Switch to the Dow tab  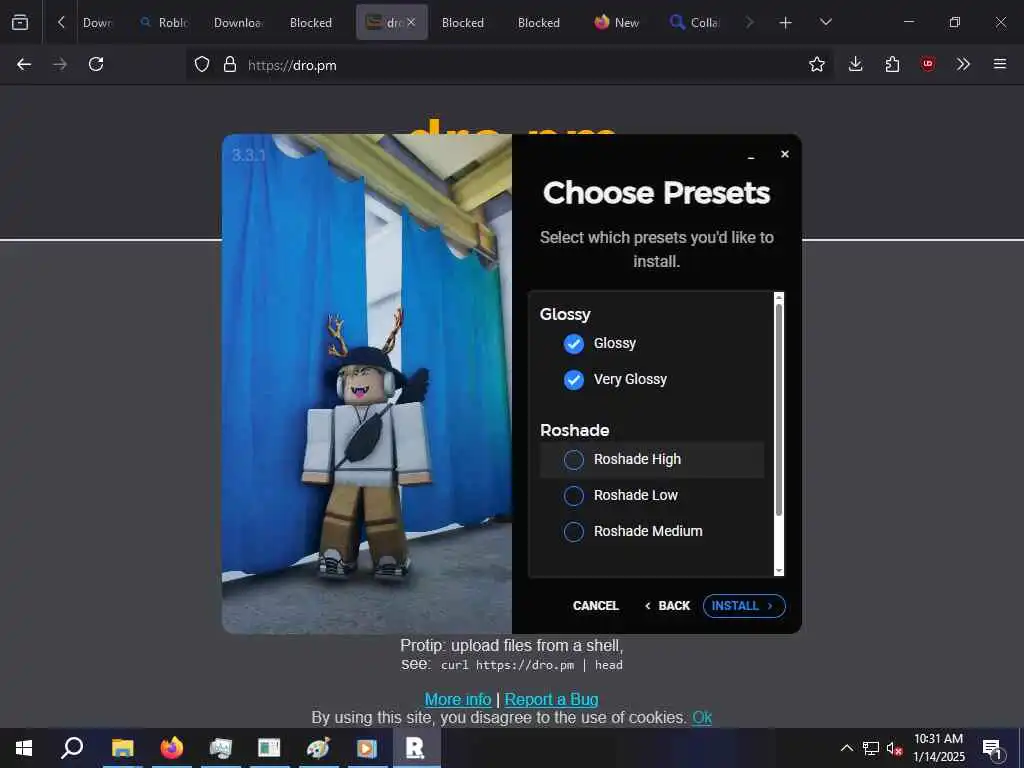tap(98, 22)
